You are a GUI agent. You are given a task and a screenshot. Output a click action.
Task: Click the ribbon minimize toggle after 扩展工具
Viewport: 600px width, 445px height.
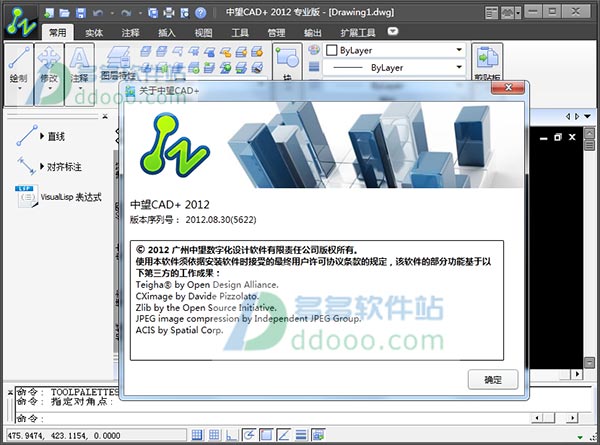[x=393, y=31]
